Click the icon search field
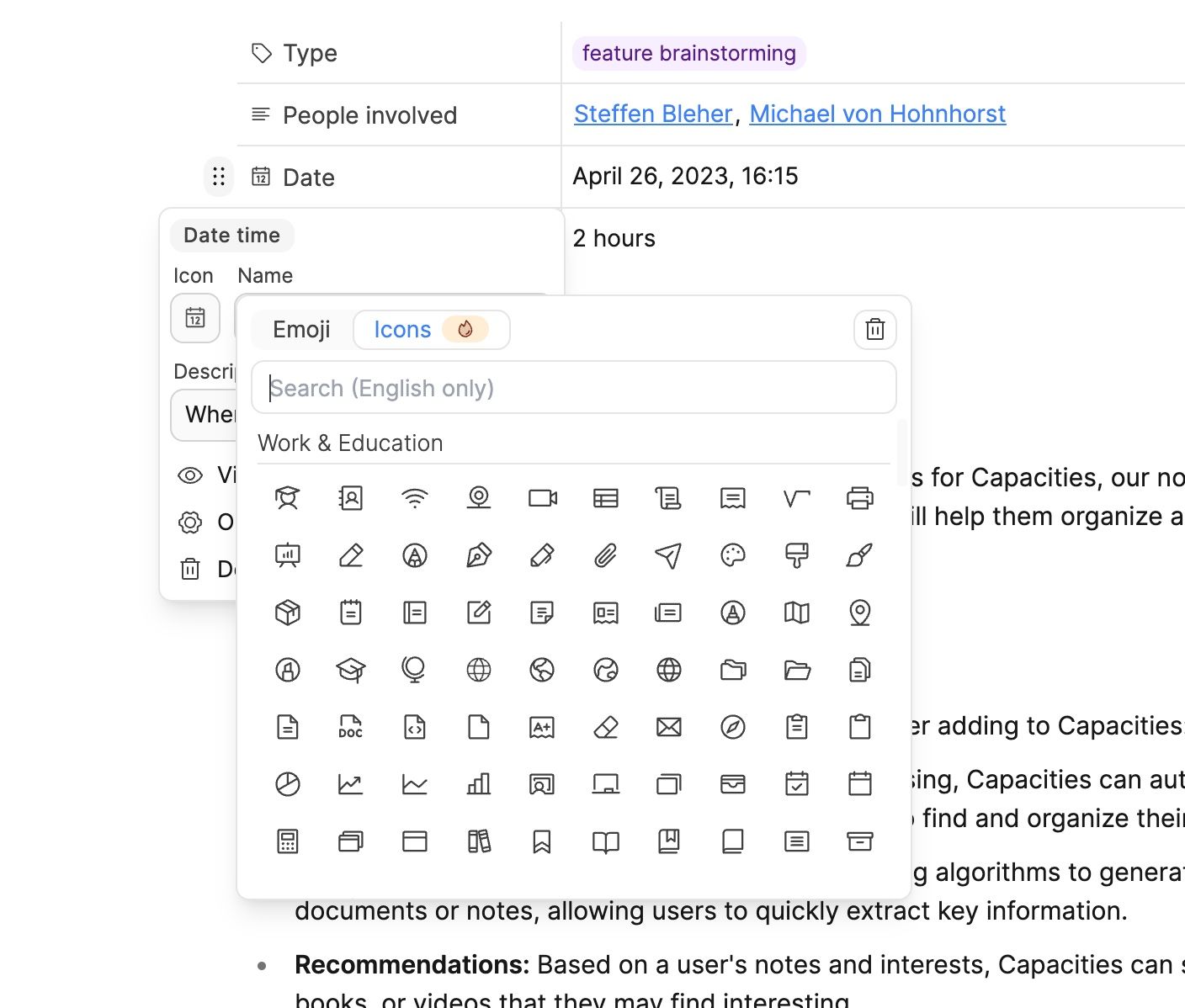This screenshot has height=1008, width=1185. (x=573, y=388)
